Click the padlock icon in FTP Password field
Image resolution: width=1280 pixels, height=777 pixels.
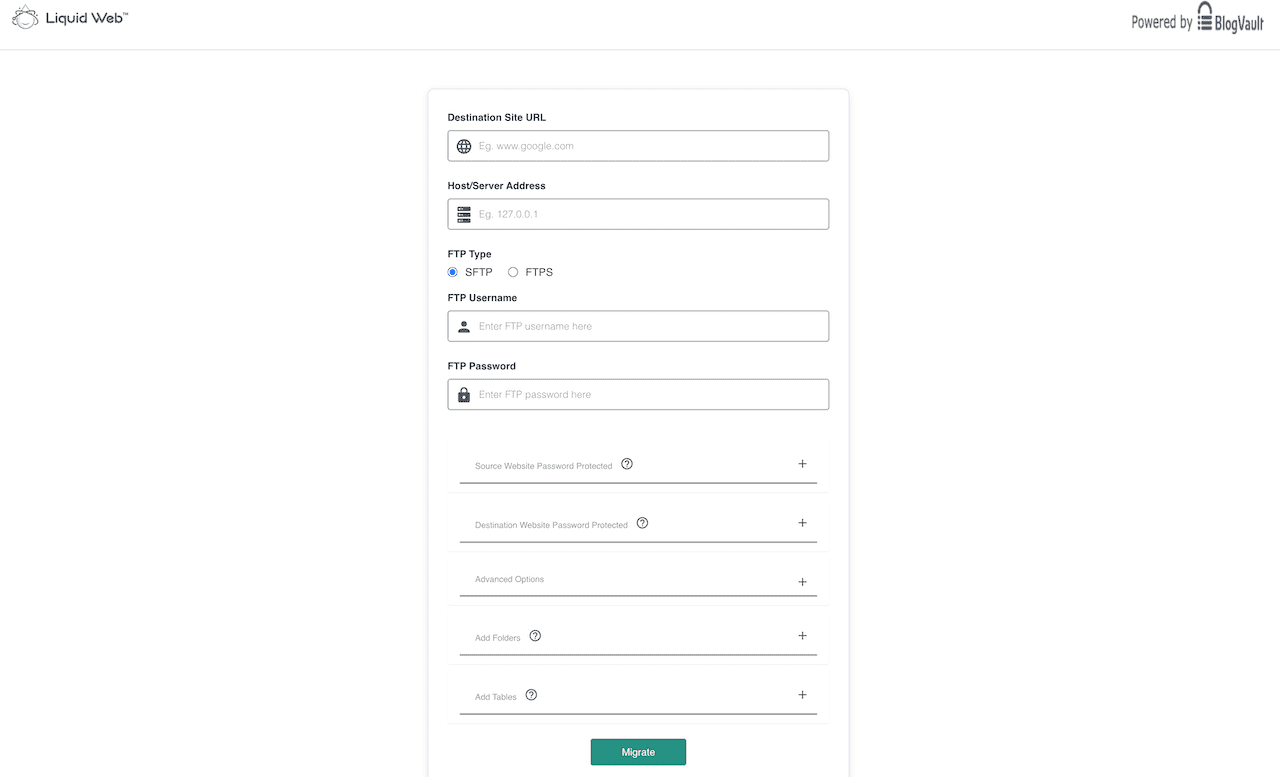(463, 394)
